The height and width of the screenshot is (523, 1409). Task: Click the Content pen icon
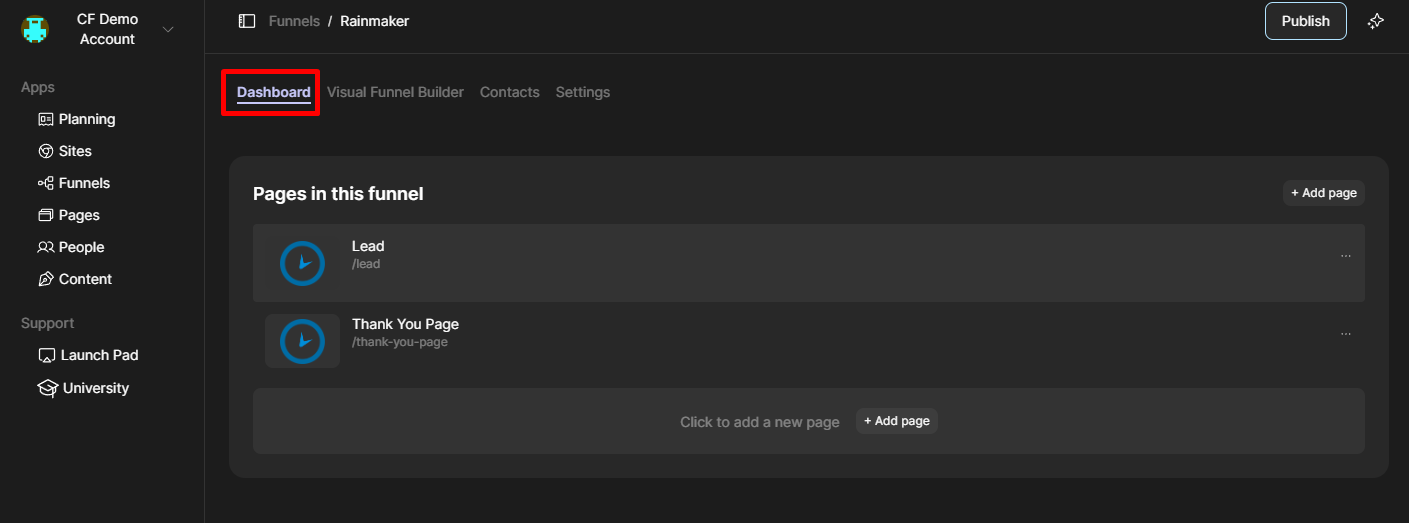point(46,279)
